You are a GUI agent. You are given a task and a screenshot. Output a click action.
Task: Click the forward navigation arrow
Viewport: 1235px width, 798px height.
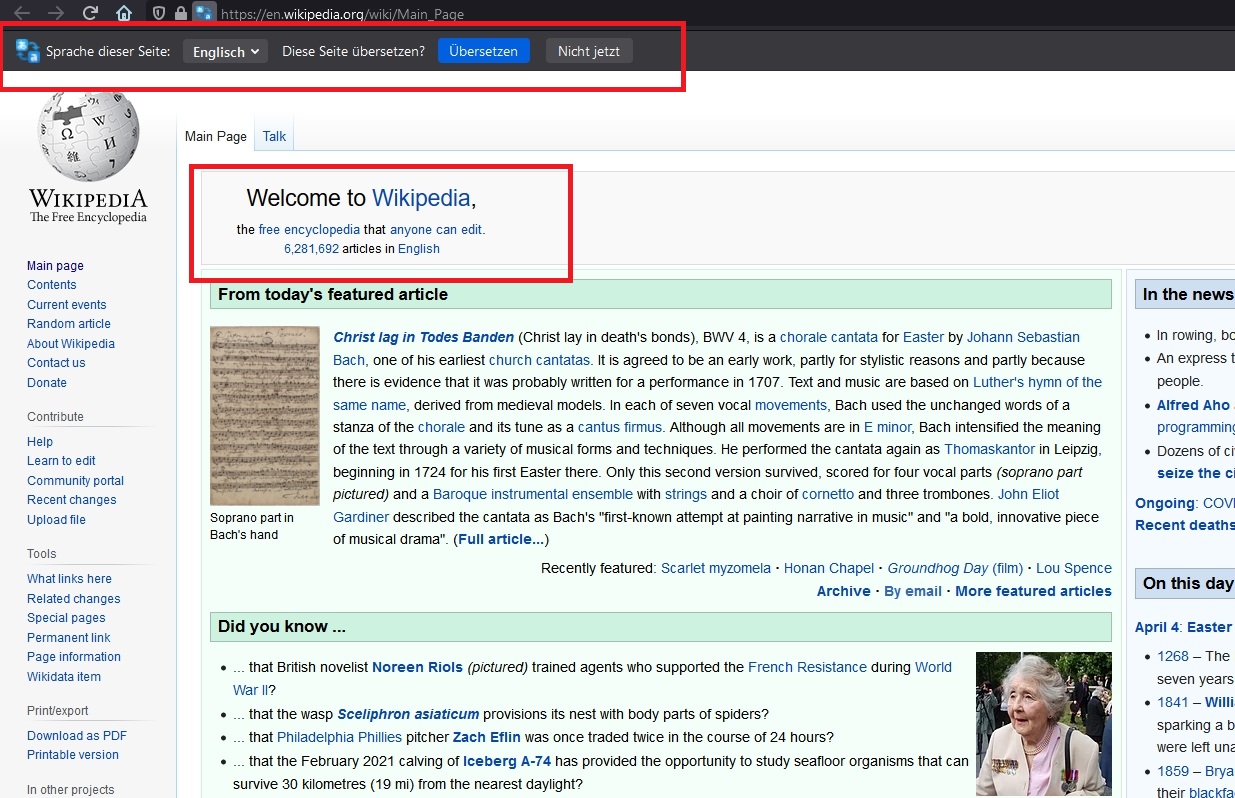point(56,13)
